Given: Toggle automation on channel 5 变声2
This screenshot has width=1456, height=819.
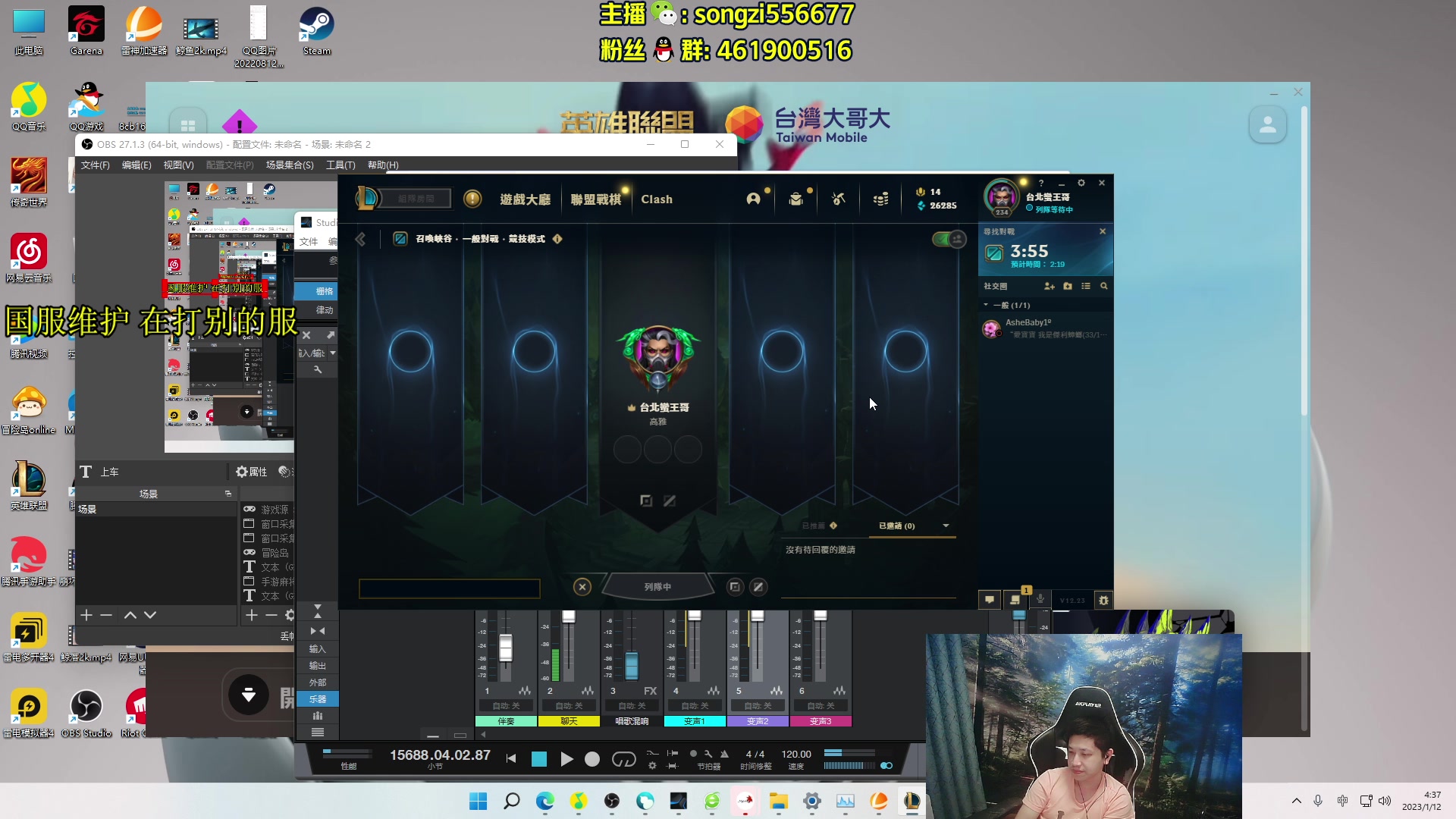Looking at the screenshot, I should click(x=758, y=706).
